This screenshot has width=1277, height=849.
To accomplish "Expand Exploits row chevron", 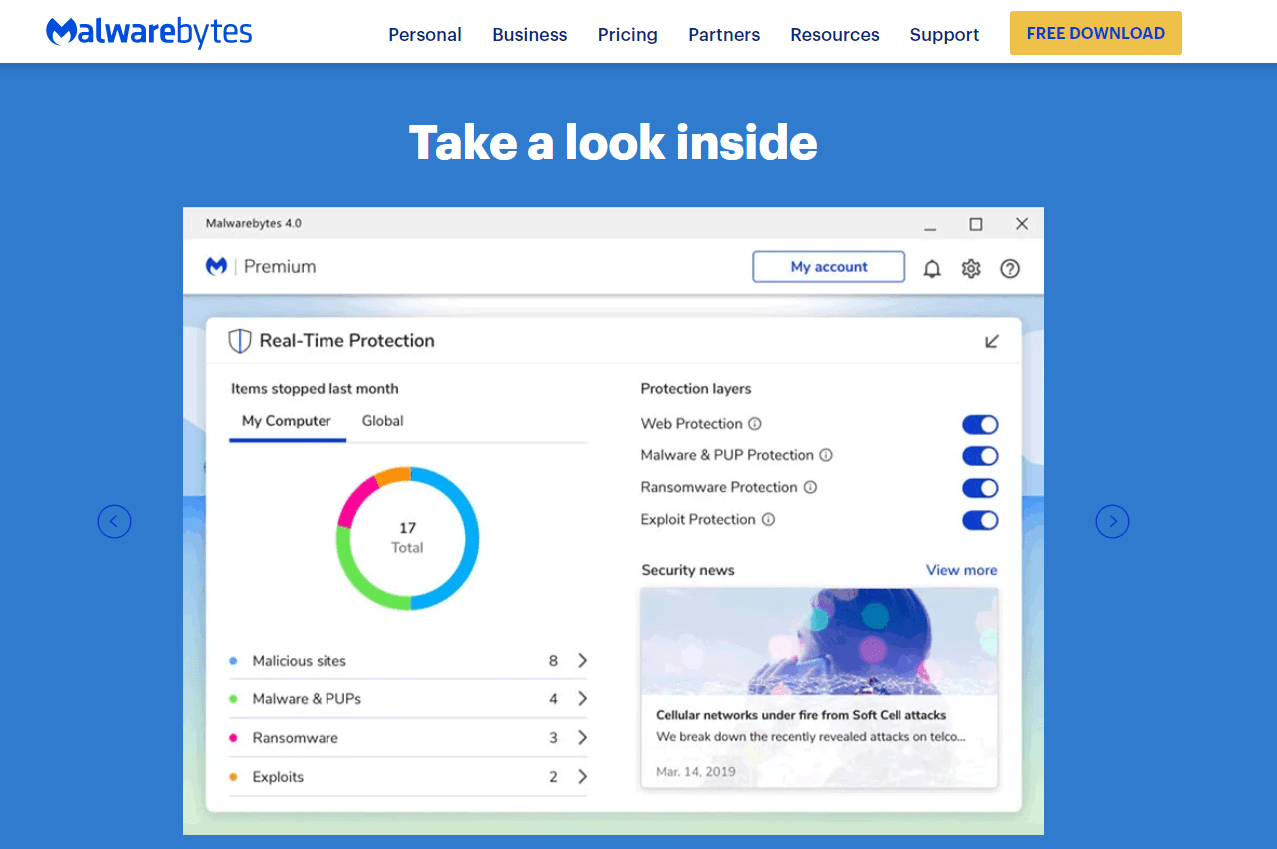I will [582, 777].
